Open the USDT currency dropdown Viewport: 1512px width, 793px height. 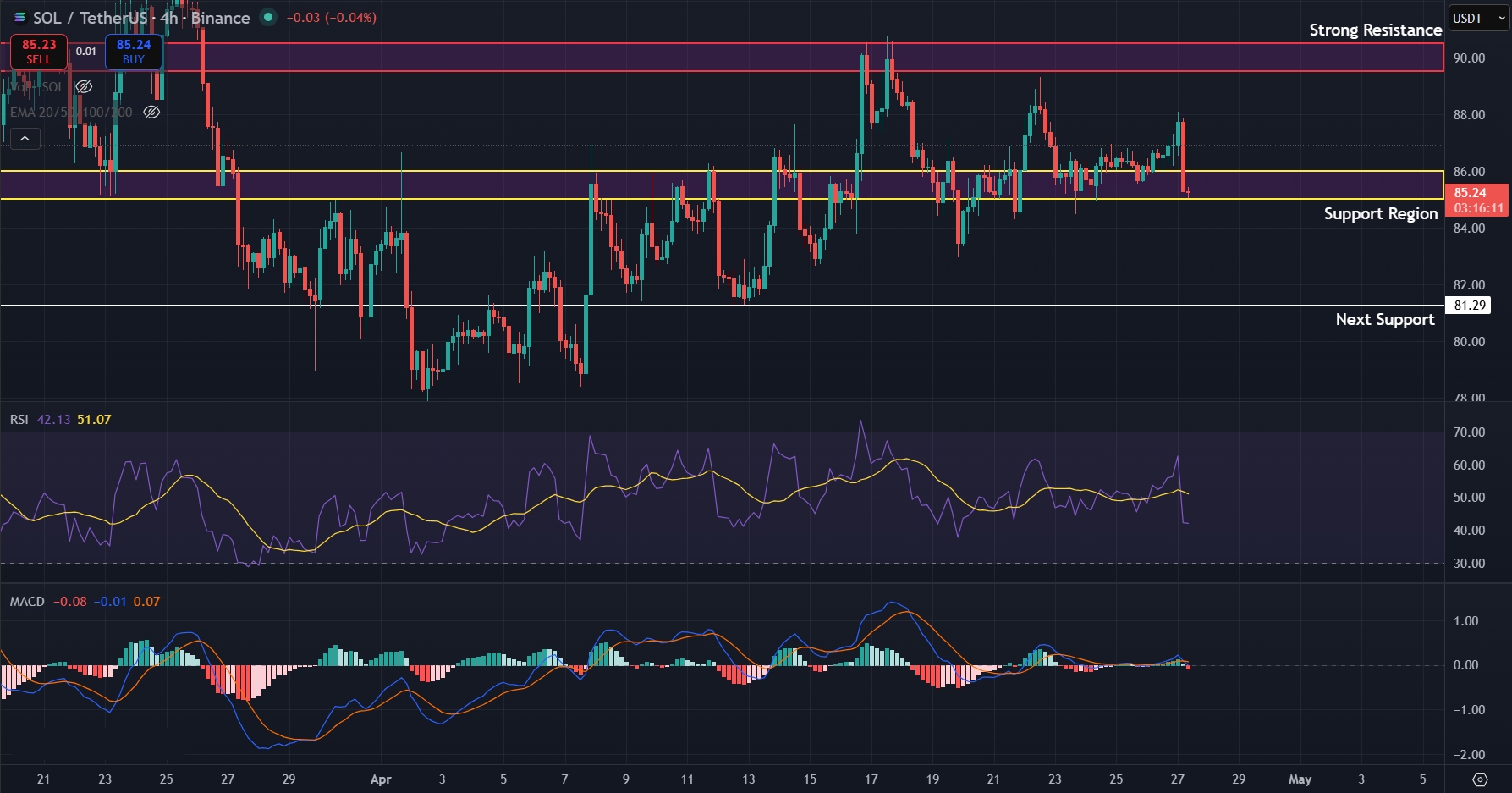pos(1468,19)
